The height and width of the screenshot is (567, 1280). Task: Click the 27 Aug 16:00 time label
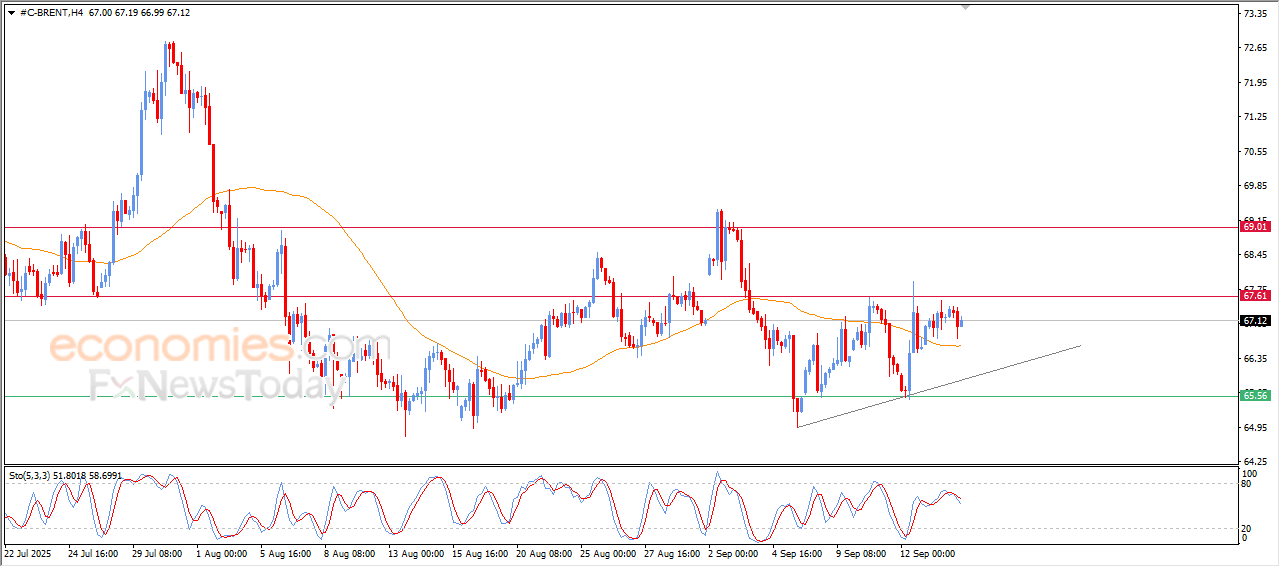673,552
